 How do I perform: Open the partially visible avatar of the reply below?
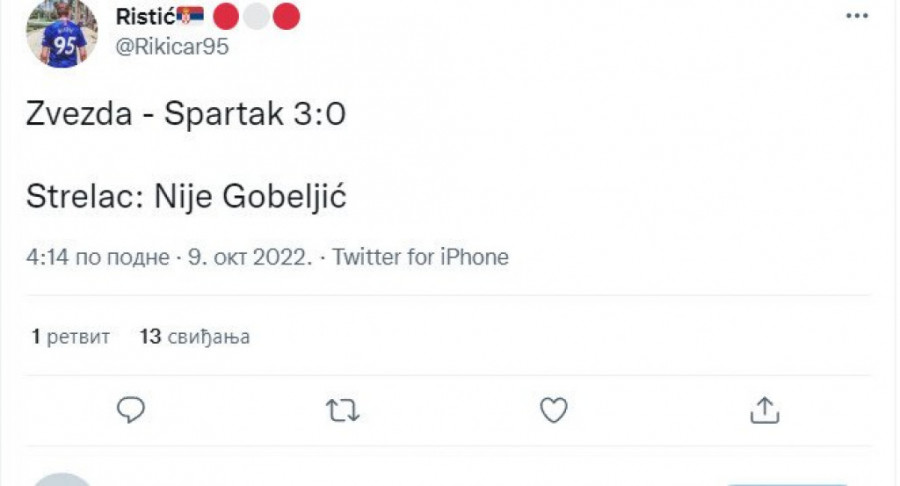(62, 480)
